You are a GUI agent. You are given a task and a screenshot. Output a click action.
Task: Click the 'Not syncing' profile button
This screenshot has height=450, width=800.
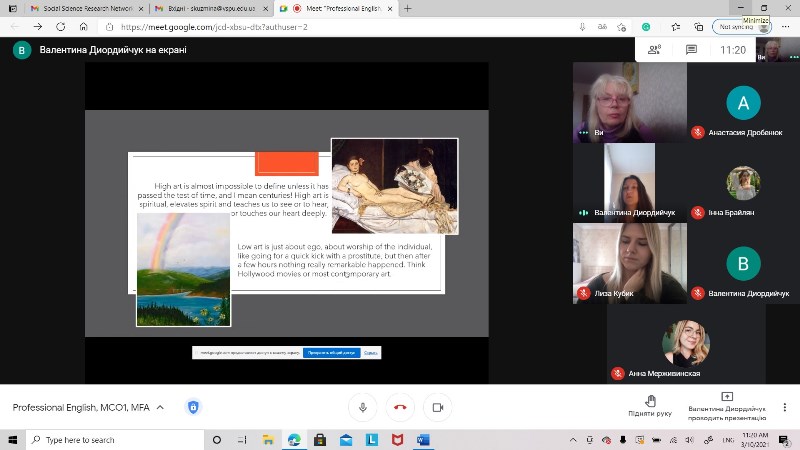pos(741,27)
